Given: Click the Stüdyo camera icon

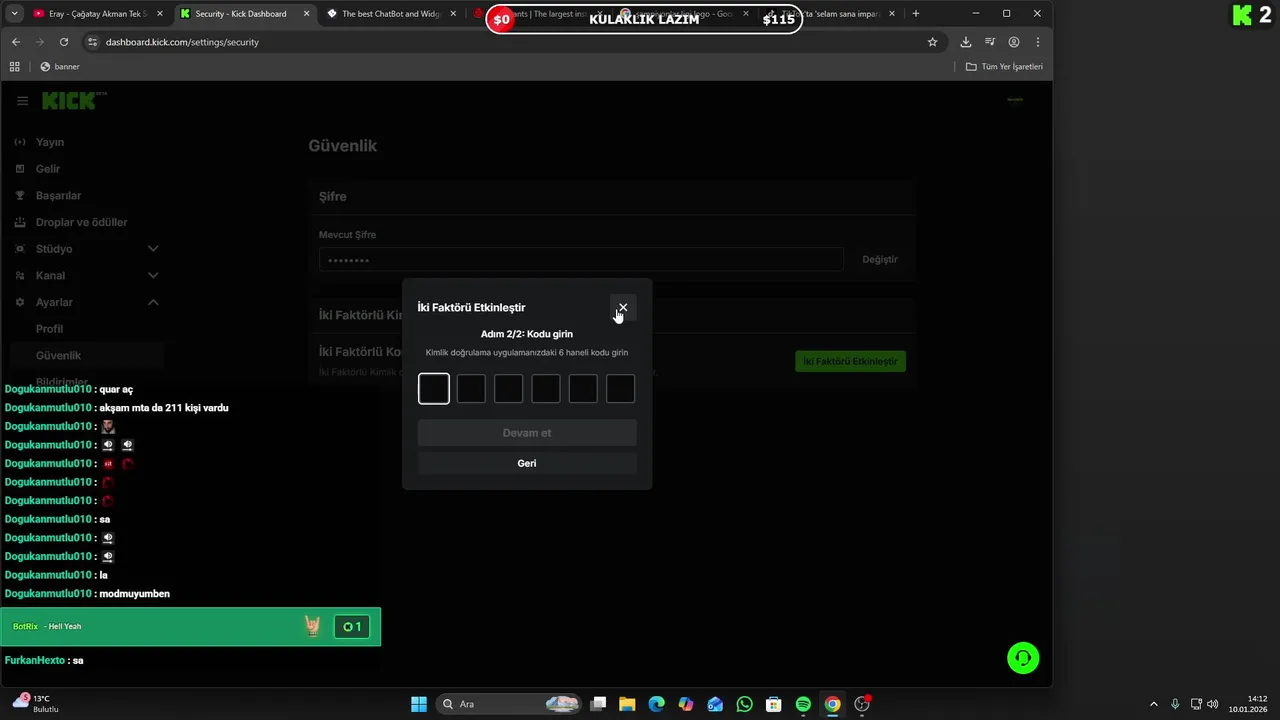Looking at the screenshot, I should [20, 249].
